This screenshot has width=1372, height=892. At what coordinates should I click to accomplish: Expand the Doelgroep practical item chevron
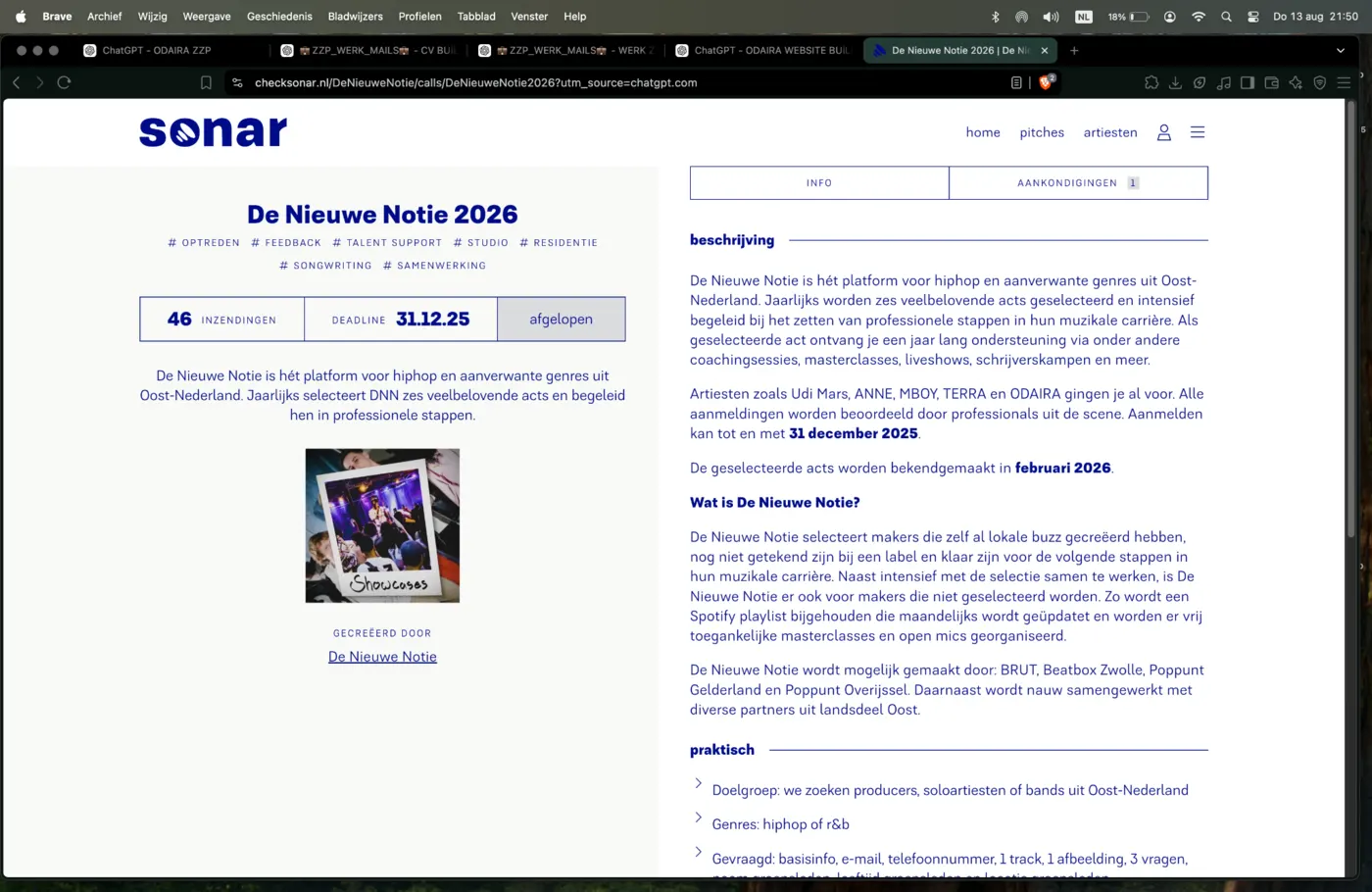click(698, 783)
